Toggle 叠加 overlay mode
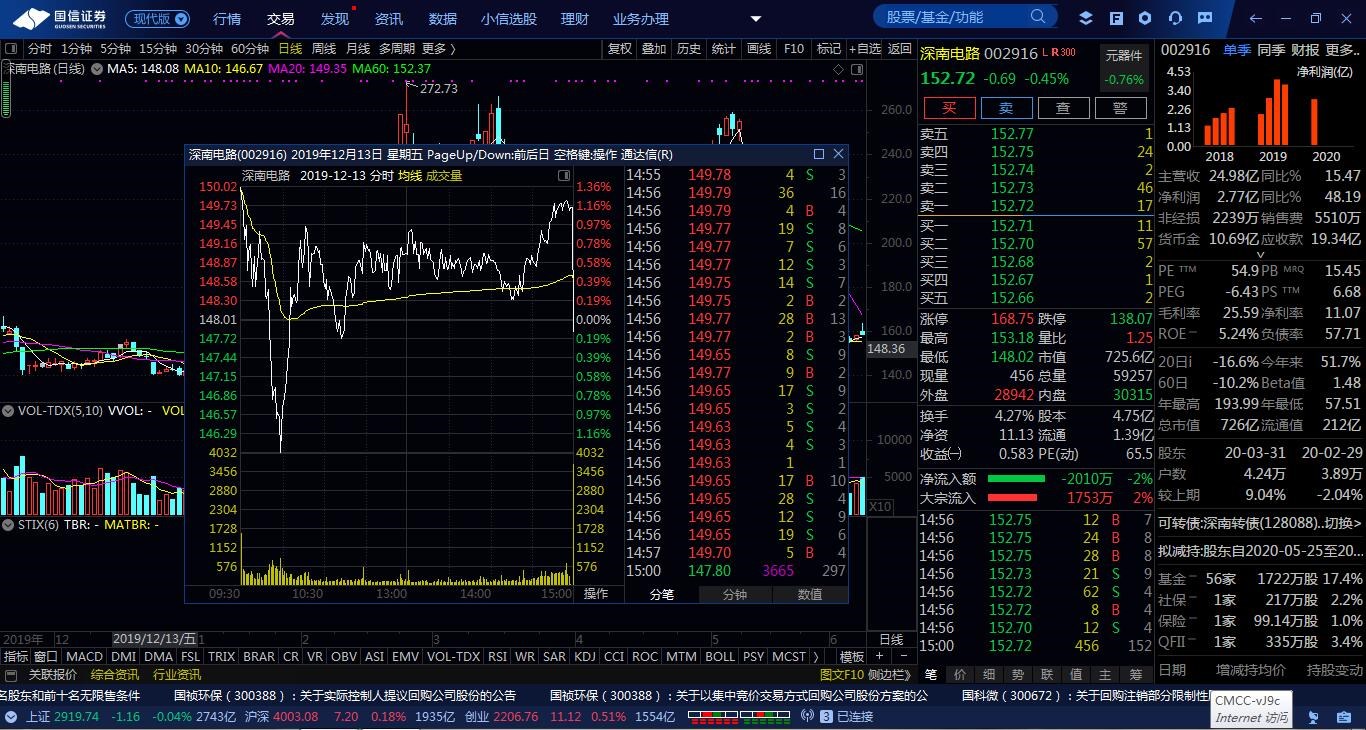Viewport: 1366px width, 730px height. (x=654, y=48)
